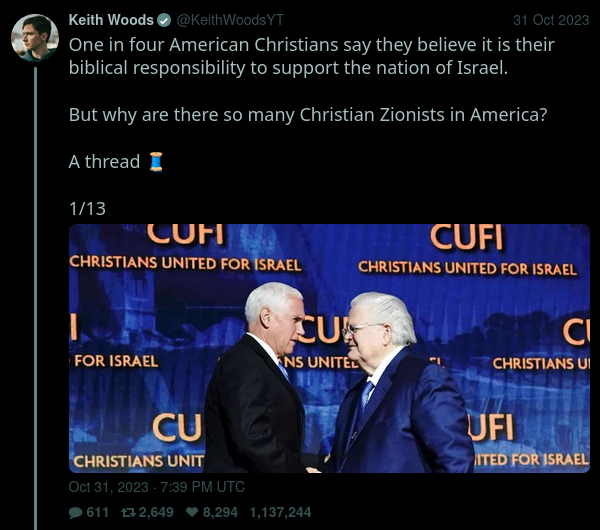Viewport: 600px width, 530px height.
Task: Click the 2,649 retweets count
Action: point(156,512)
